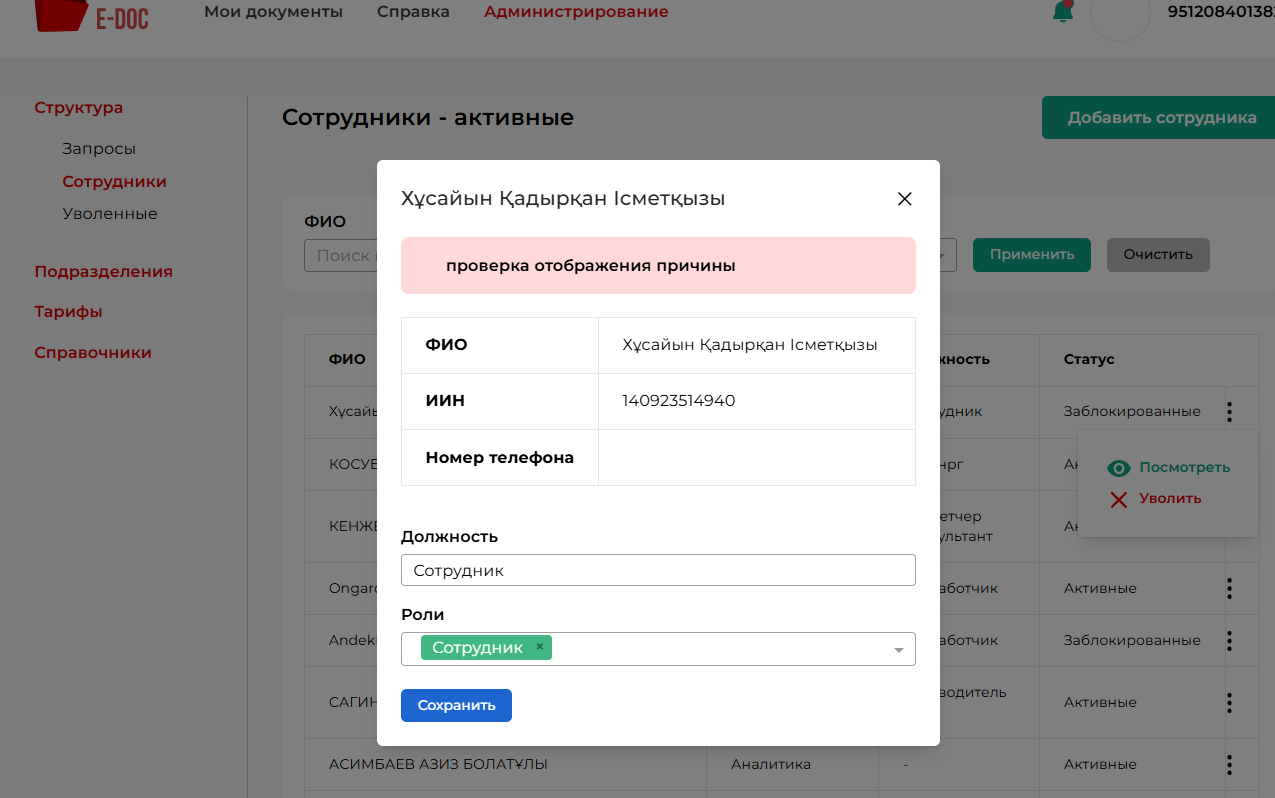The width and height of the screenshot is (1275, 798).
Task: Close the employee details dialog
Action: 904,199
